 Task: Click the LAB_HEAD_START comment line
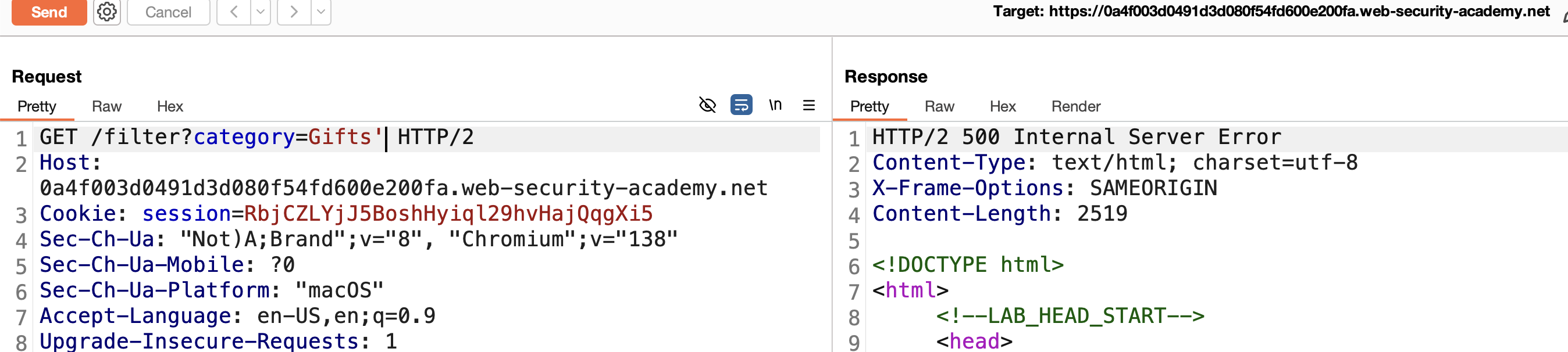tap(1070, 316)
